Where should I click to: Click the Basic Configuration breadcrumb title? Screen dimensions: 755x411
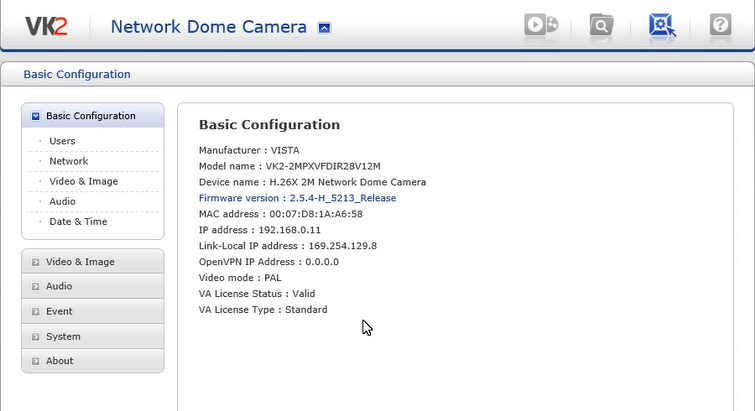pos(77,75)
